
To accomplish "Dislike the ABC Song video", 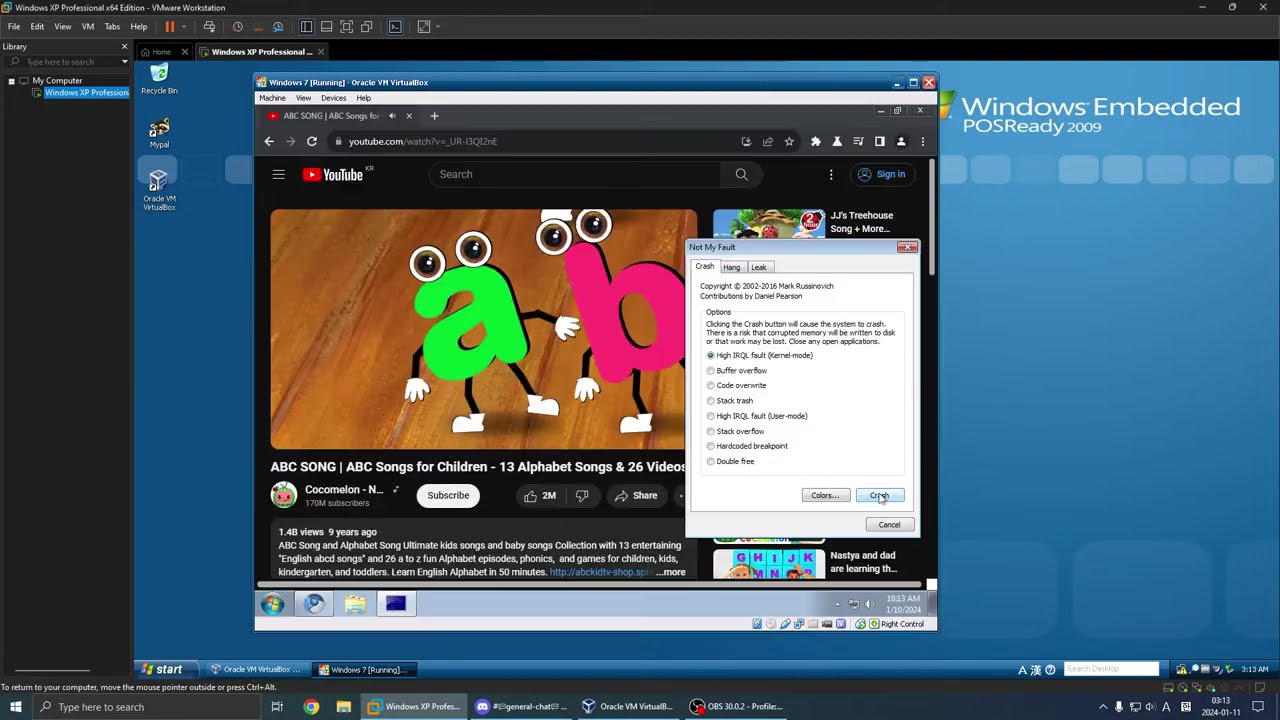I will (582, 496).
